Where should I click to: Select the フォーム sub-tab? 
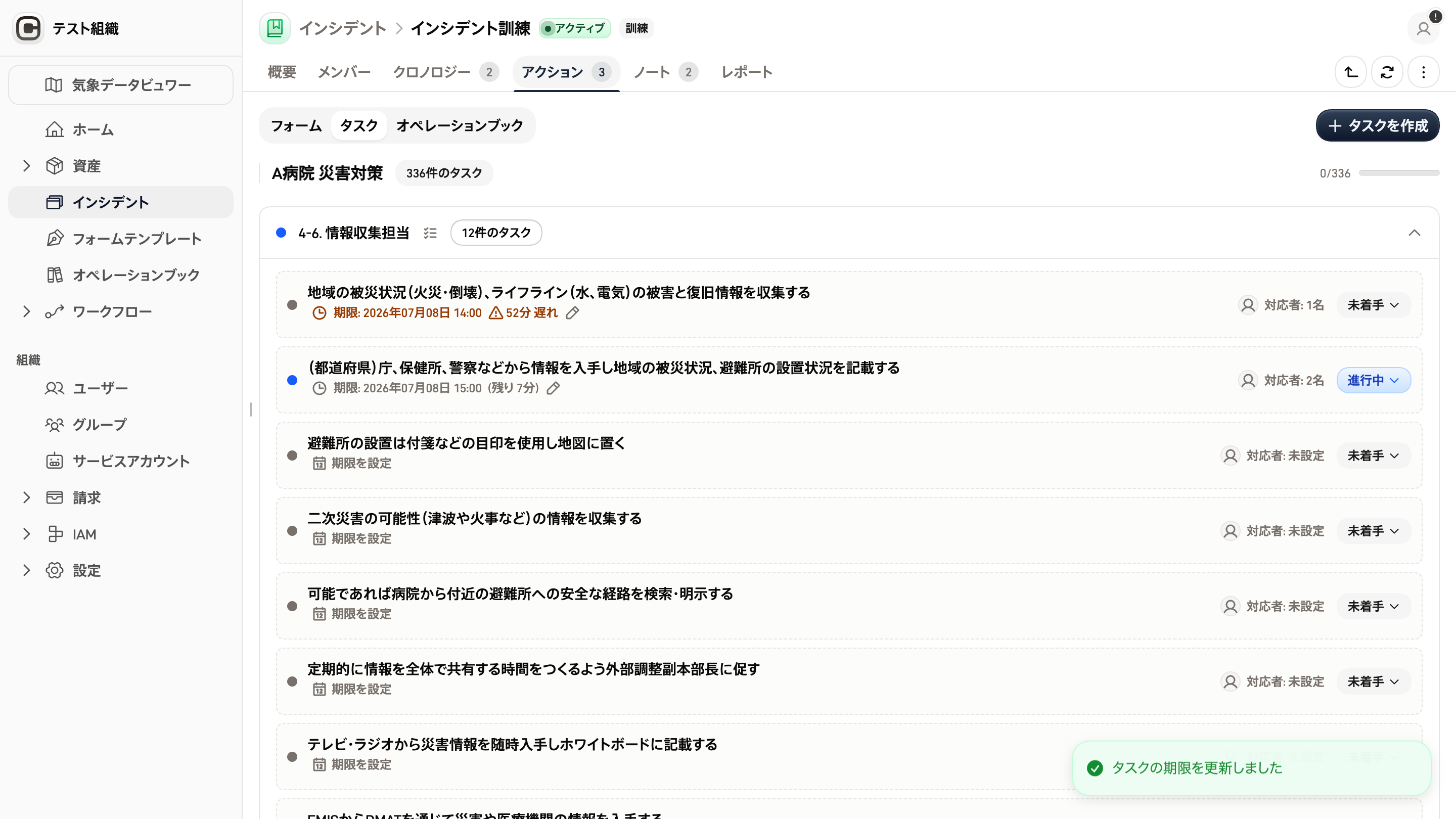tap(296, 125)
